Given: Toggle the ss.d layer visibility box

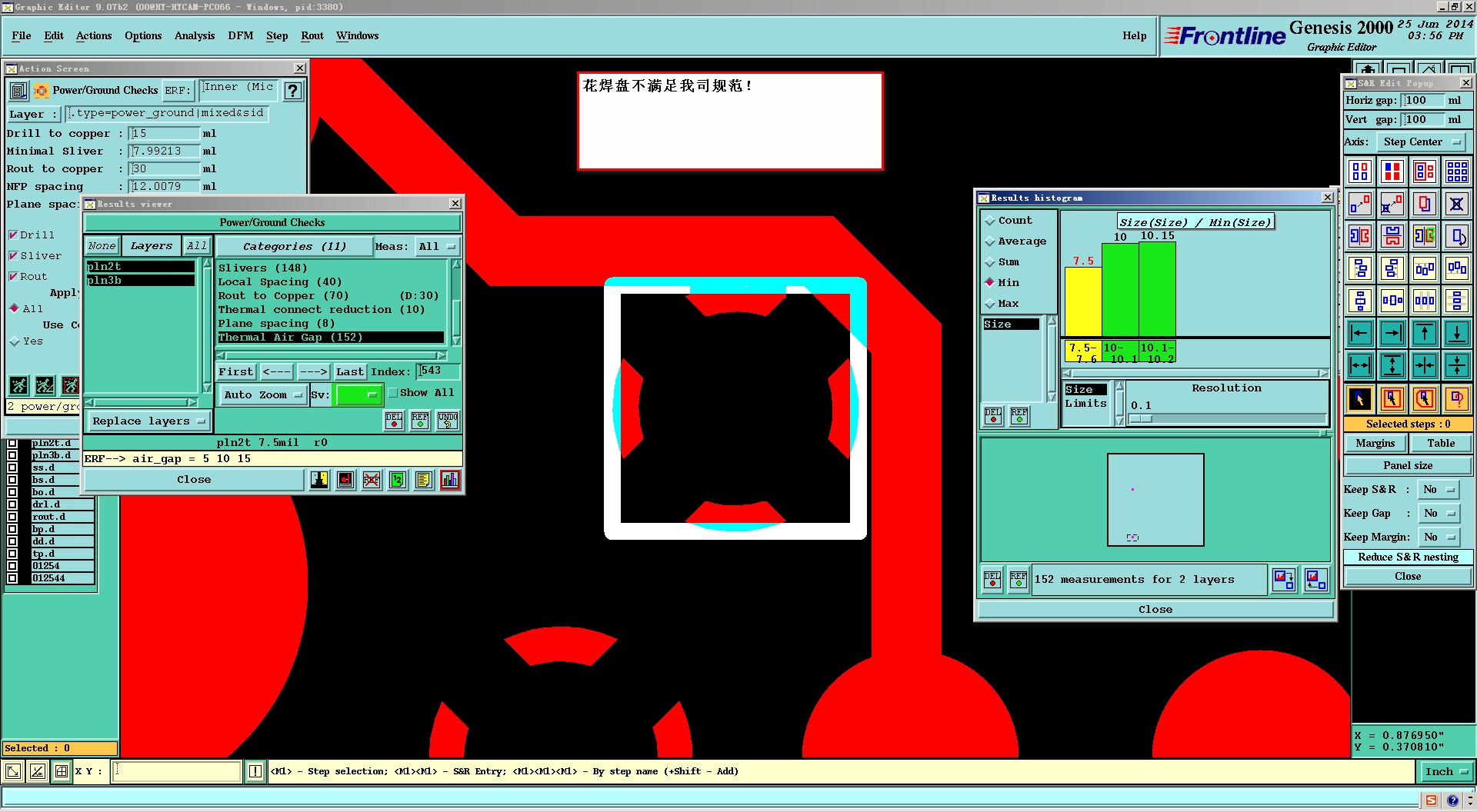Looking at the screenshot, I should coord(12,468).
